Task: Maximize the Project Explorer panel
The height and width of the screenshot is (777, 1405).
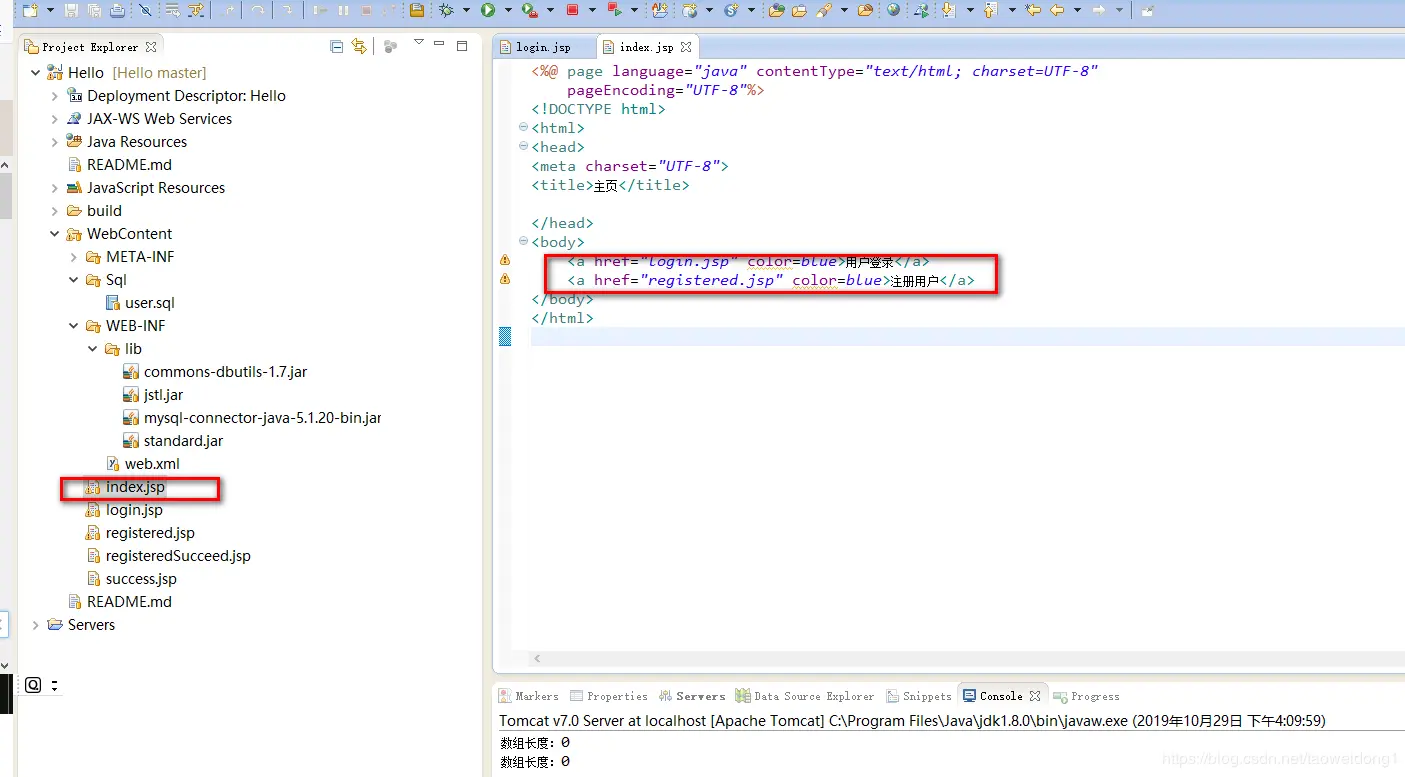Action: click(x=462, y=45)
